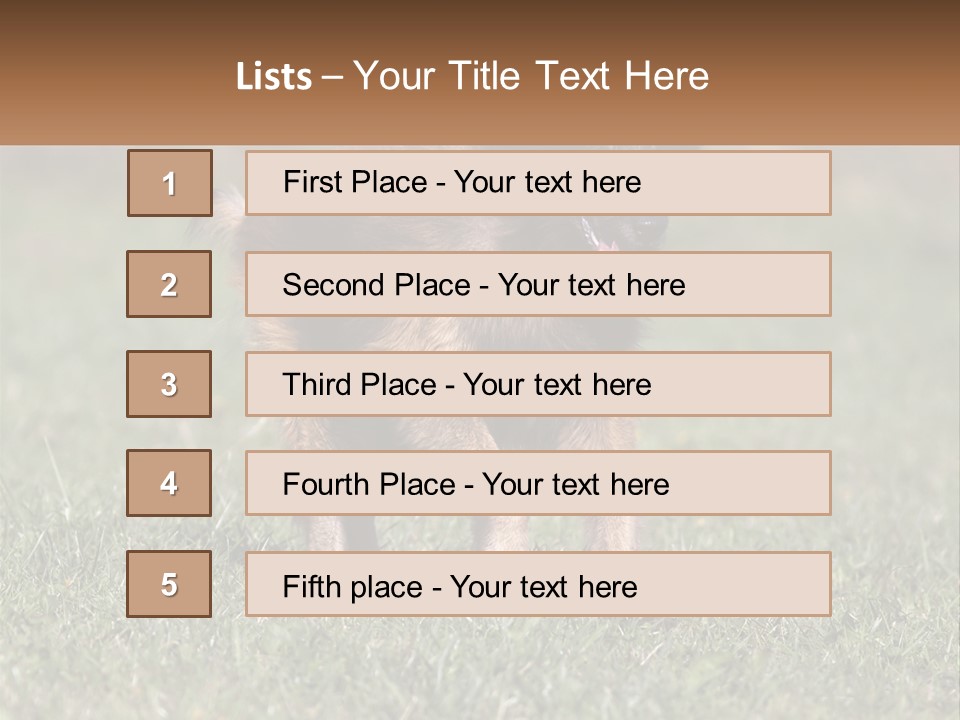Click the number 1 box
960x720 pixels.
click(169, 183)
